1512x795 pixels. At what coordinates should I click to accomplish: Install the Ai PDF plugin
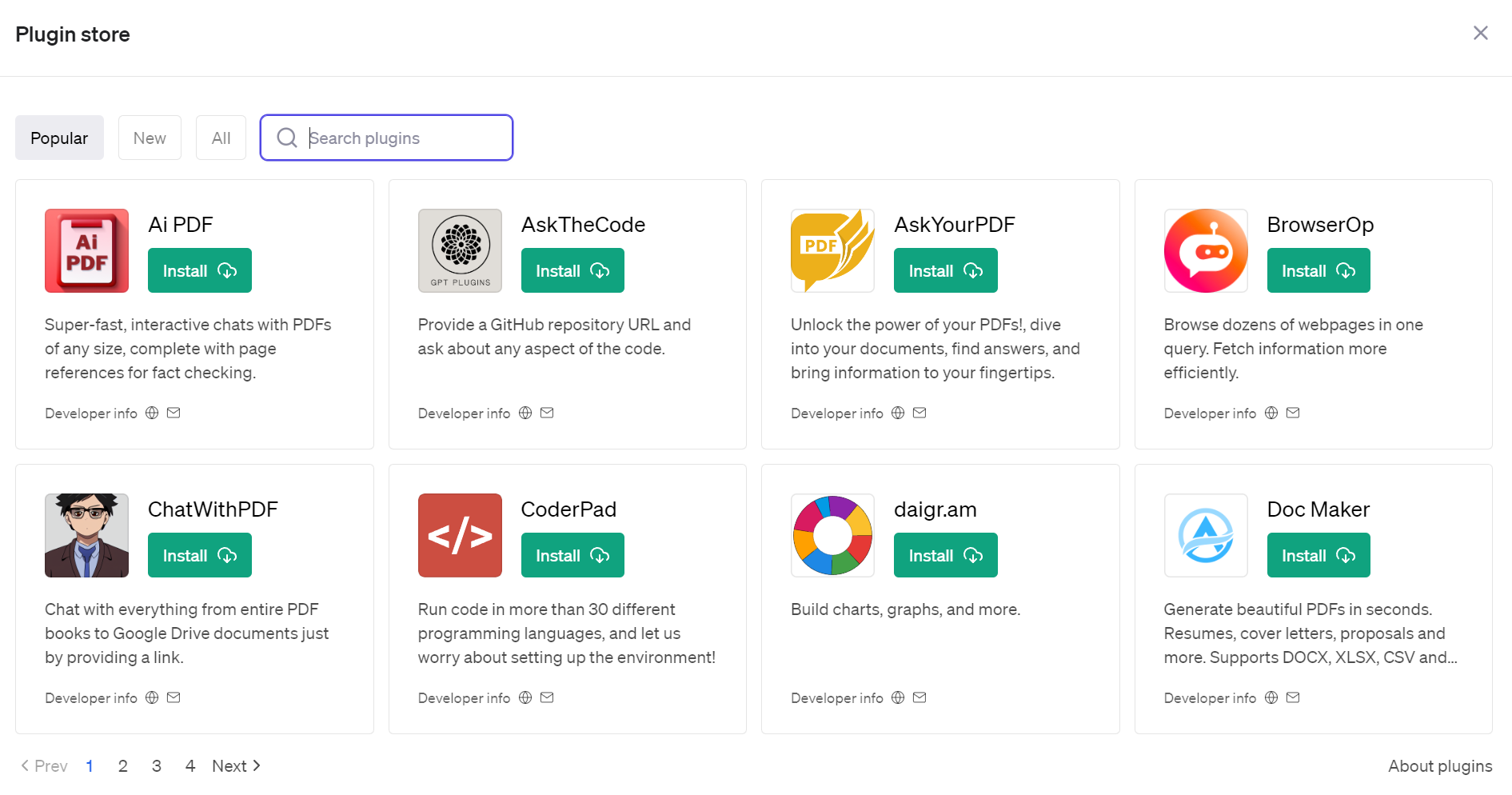point(200,270)
